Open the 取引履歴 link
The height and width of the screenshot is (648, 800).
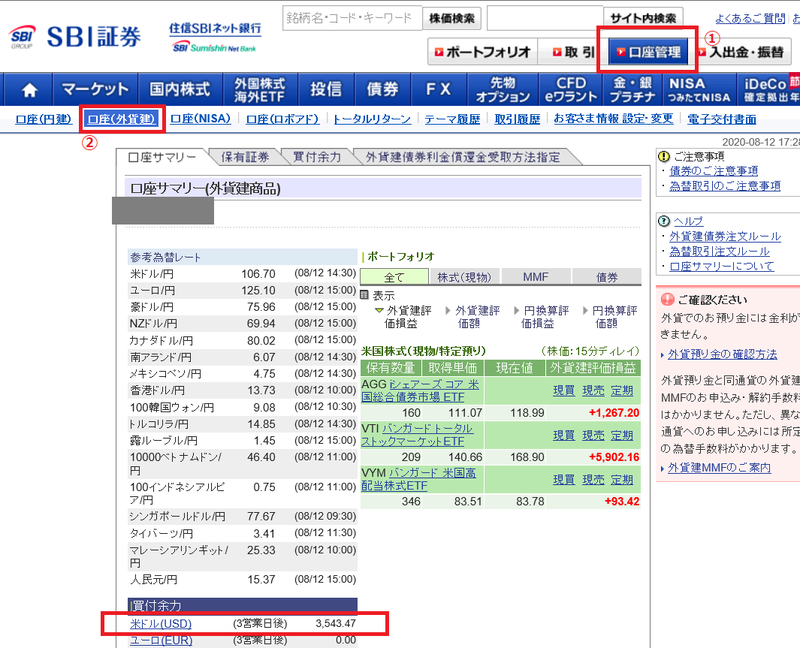(517, 119)
